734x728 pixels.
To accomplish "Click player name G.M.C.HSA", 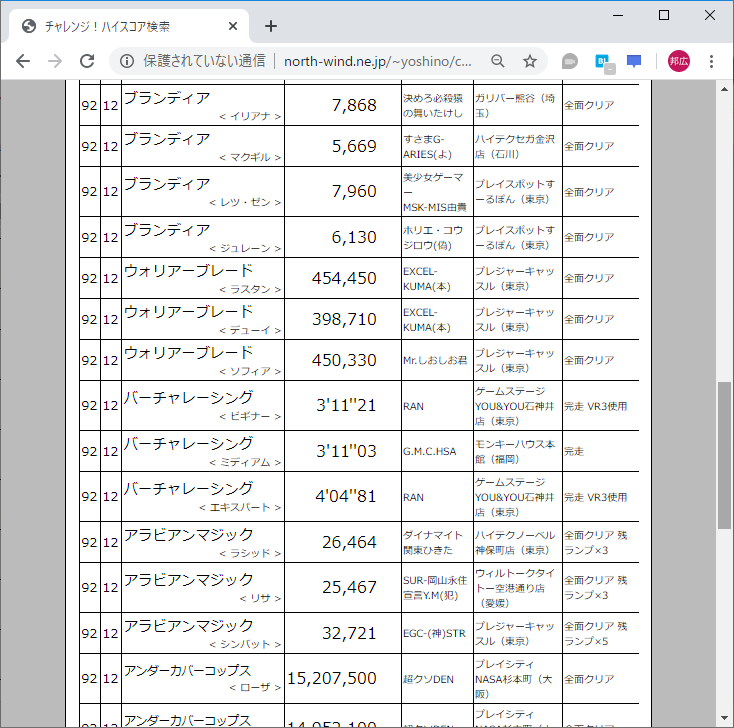I will [429, 451].
